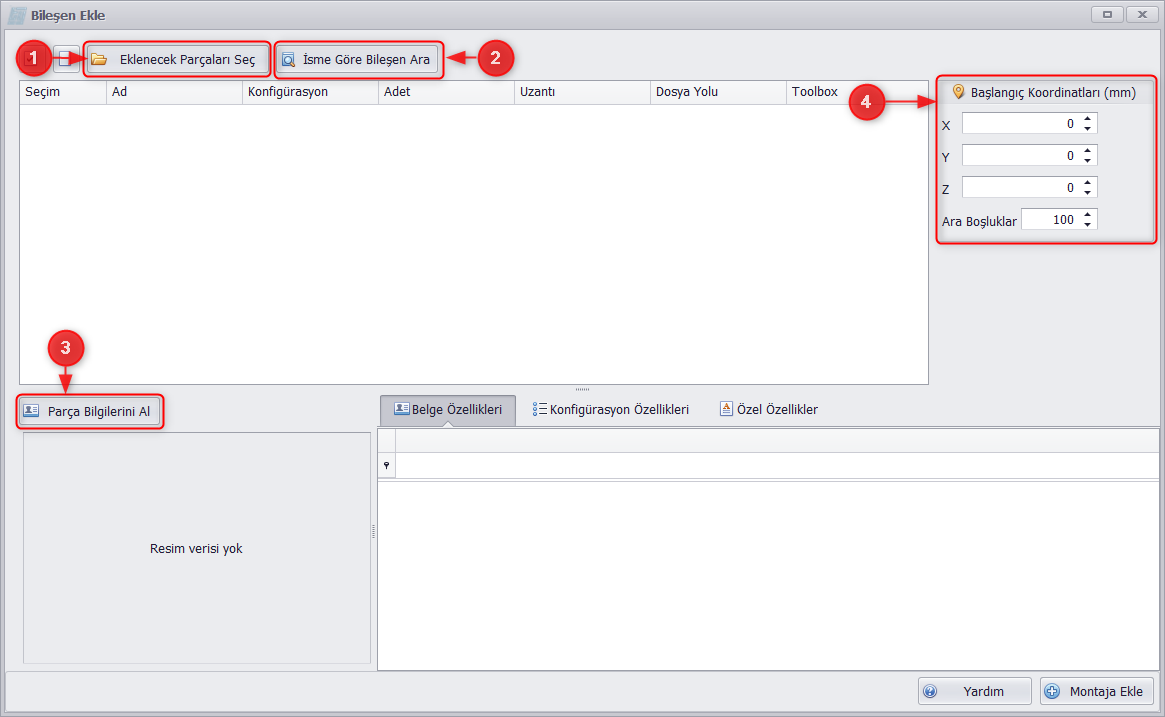The height and width of the screenshot is (717, 1165).
Task: Click the Montaja Ekle button
Action: 1097,691
